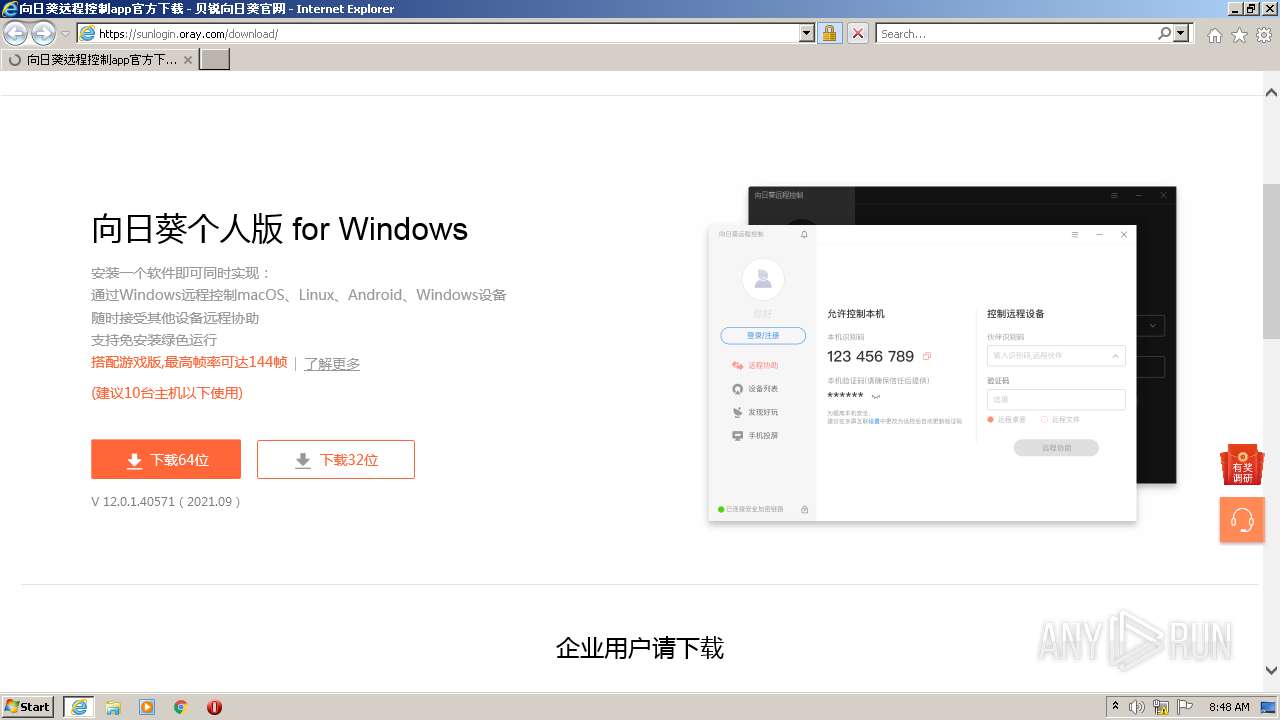Click the 8:48 AM system clock
The height and width of the screenshot is (720, 1280).
point(1229,707)
